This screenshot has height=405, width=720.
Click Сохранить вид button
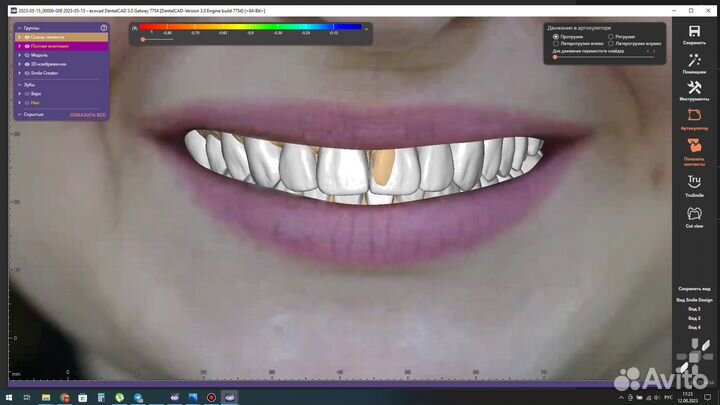[x=694, y=288]
